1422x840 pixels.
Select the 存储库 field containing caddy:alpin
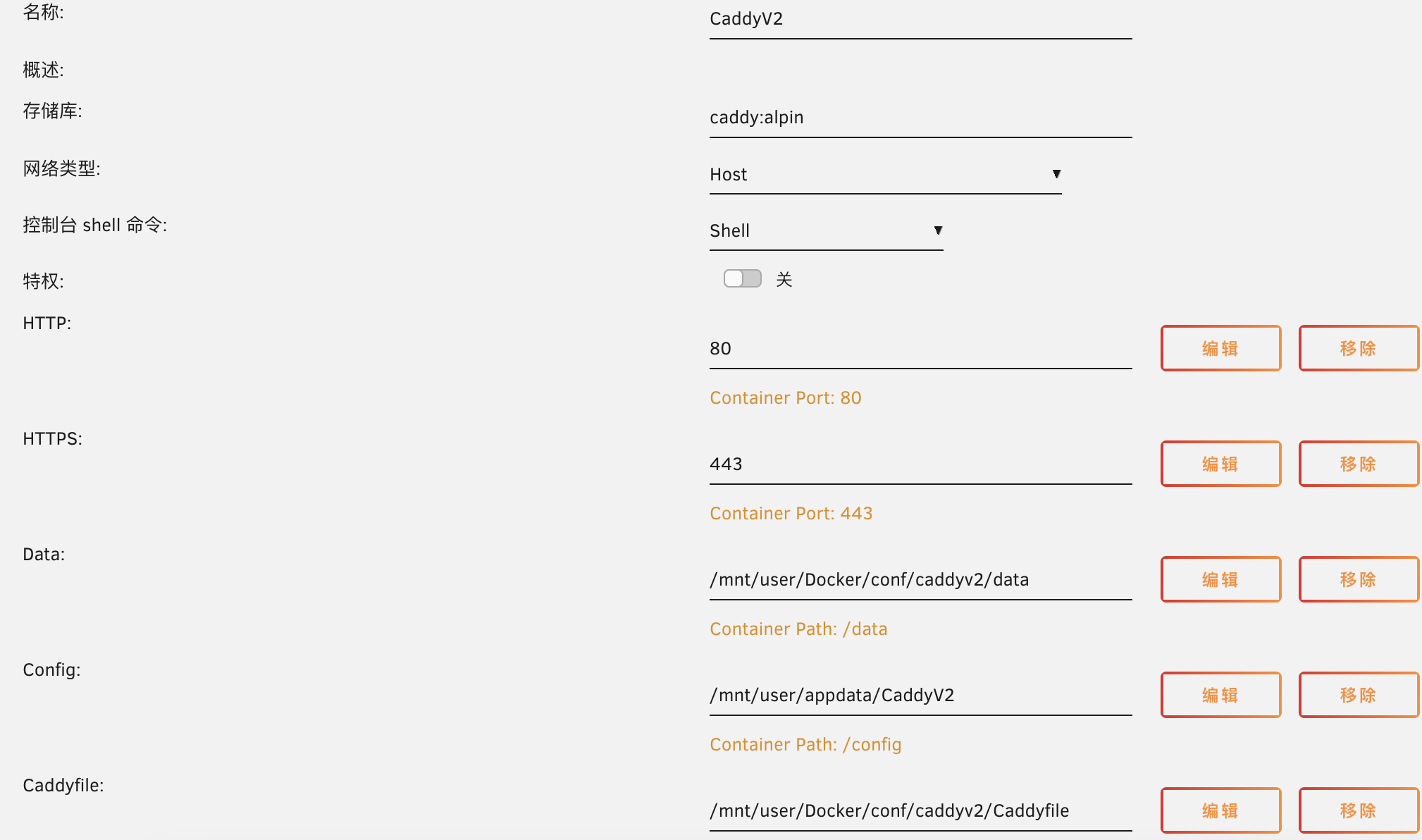tap(920, 117)
